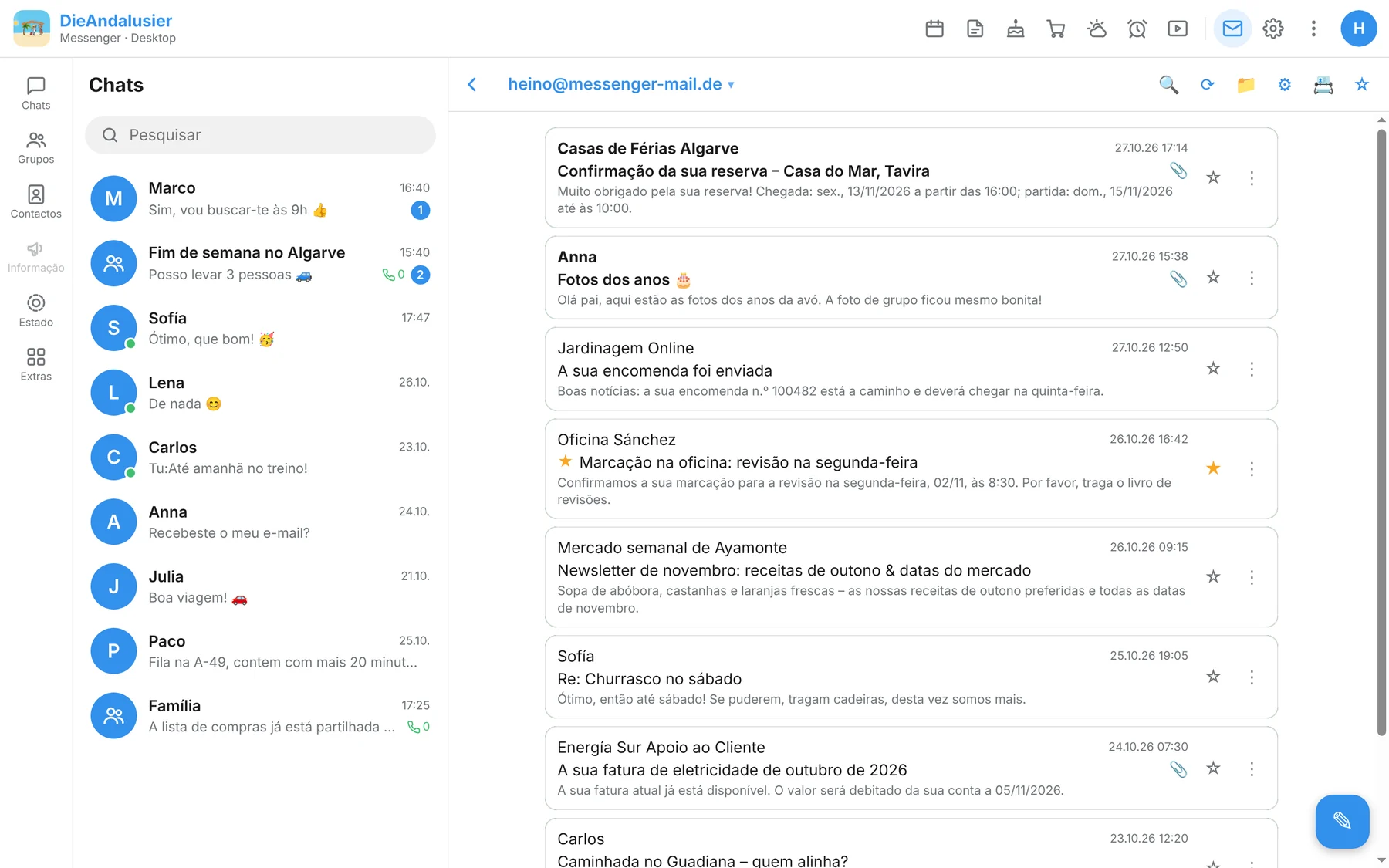Open the chat with Julia

pos(260,586)
